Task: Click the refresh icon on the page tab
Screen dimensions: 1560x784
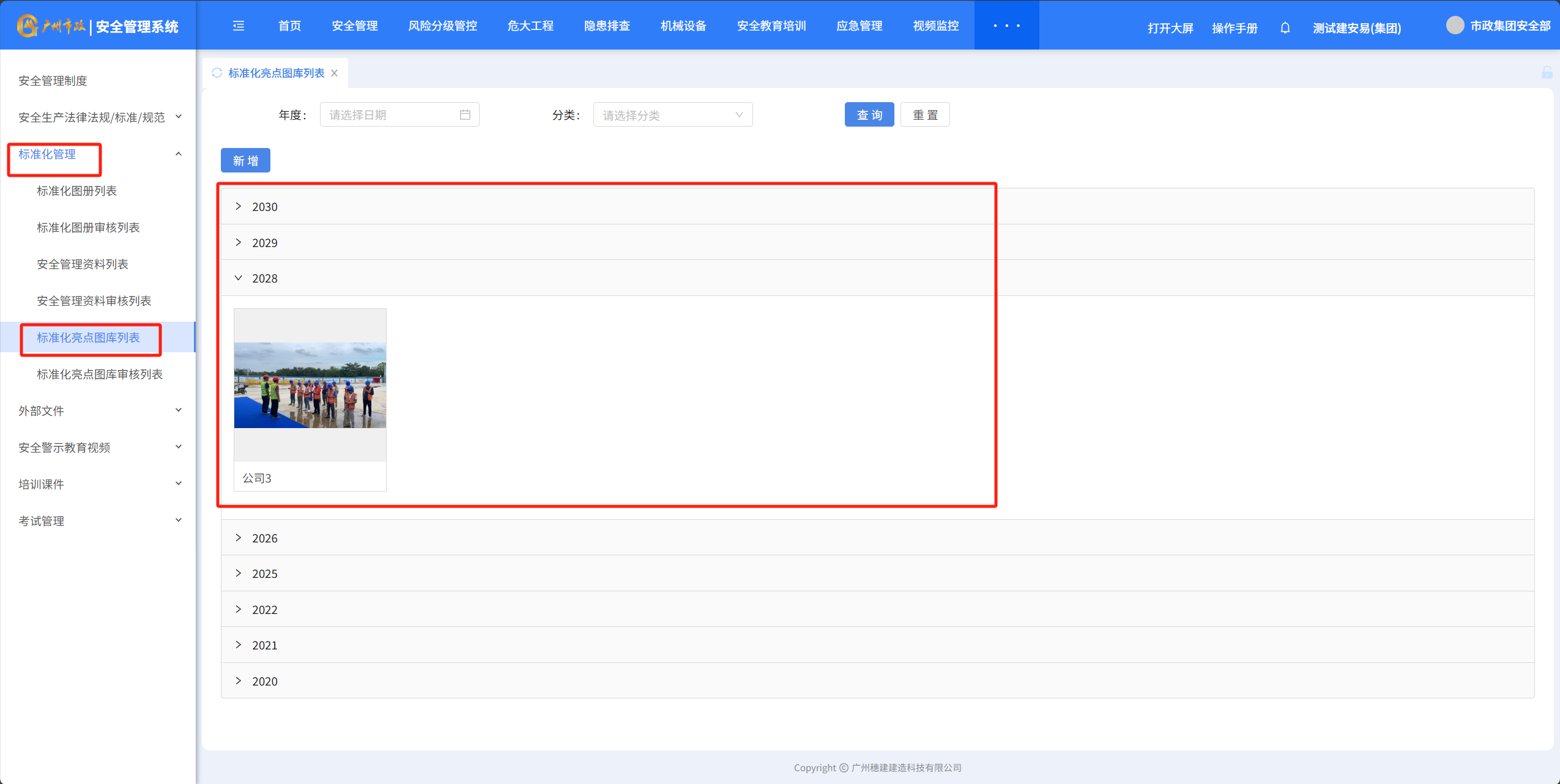Action: pyautogui.click(x=217, y=73)
